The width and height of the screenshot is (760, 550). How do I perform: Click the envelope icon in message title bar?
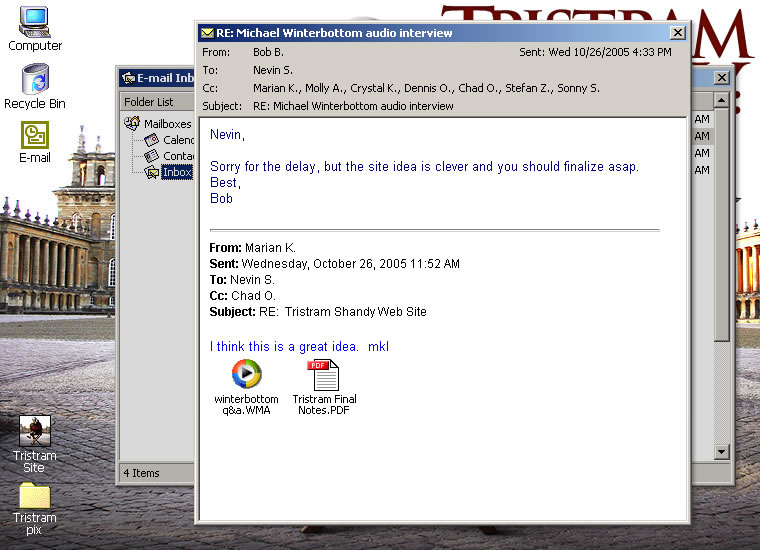tap(207, 33)
